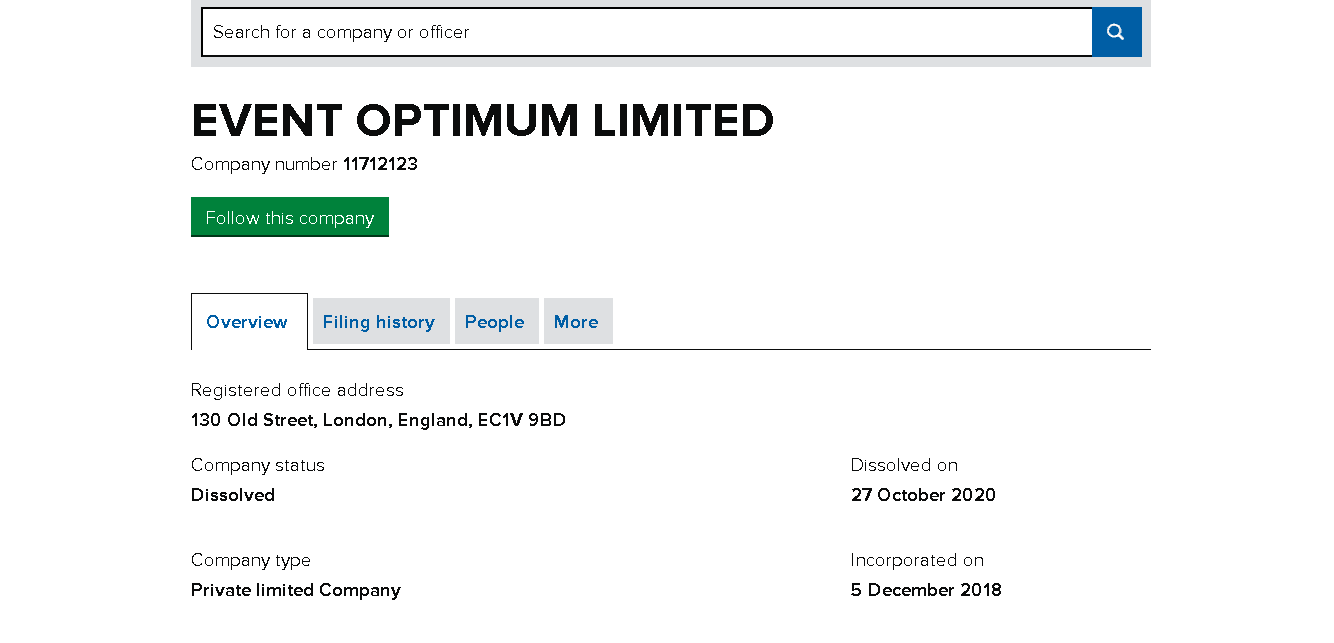
Task: Focus the company or officer search field
Action: [646, 32]
